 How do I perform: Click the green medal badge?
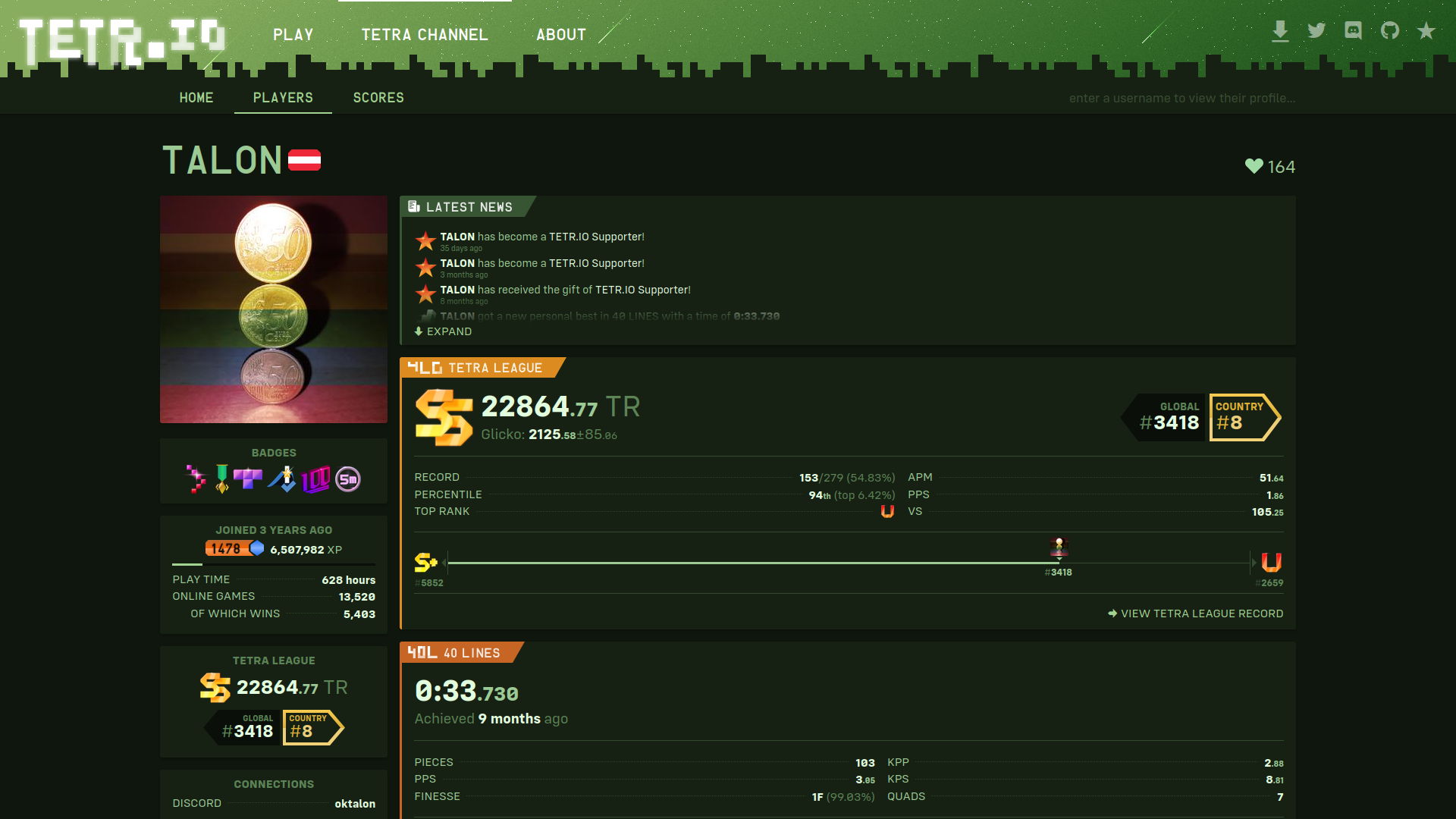tap(222, 479)
